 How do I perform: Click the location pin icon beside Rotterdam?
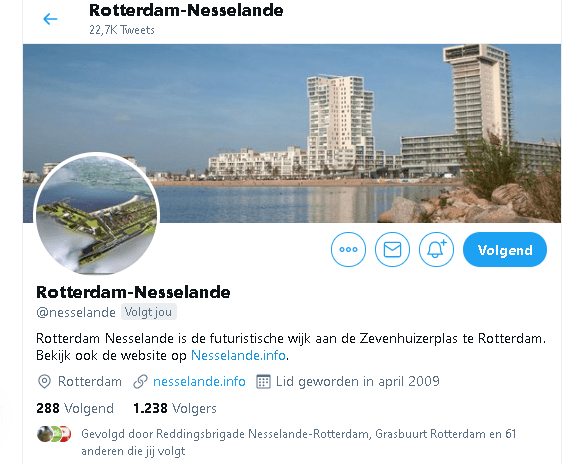[x=44, y=381]
